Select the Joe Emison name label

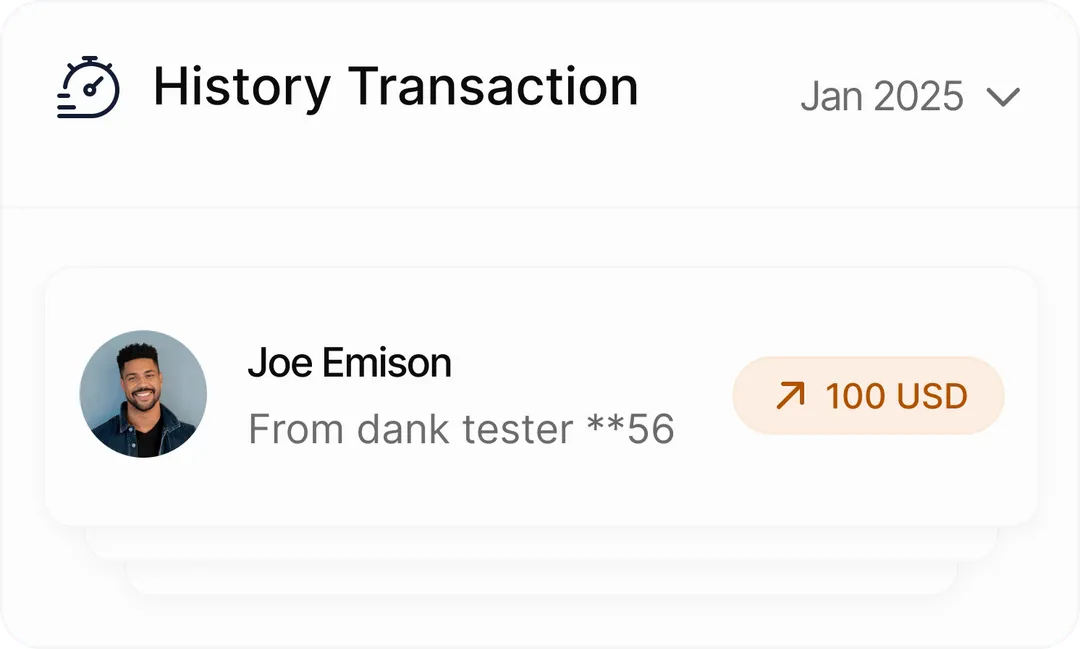pyautogui.click(x=349, y=363)
